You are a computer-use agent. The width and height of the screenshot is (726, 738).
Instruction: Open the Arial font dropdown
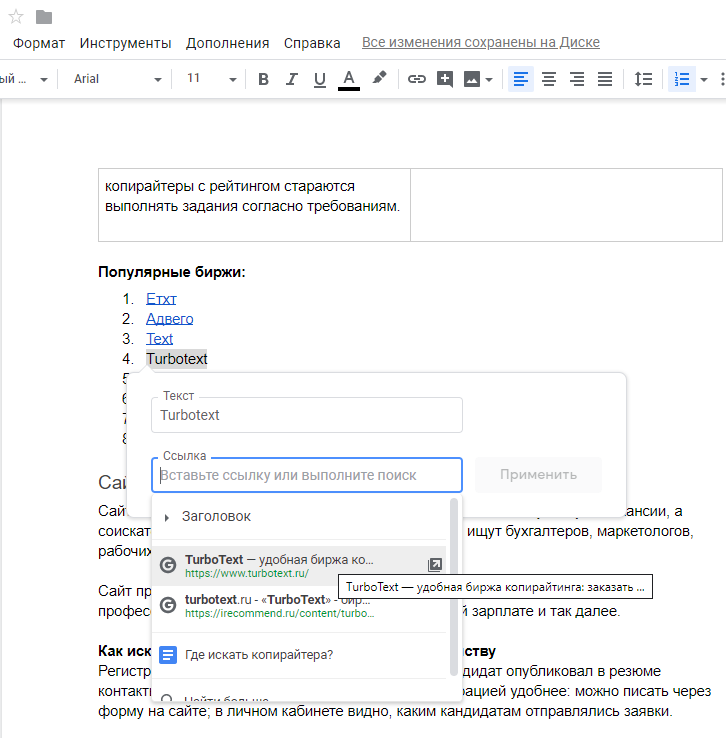[x=118, y=79]
